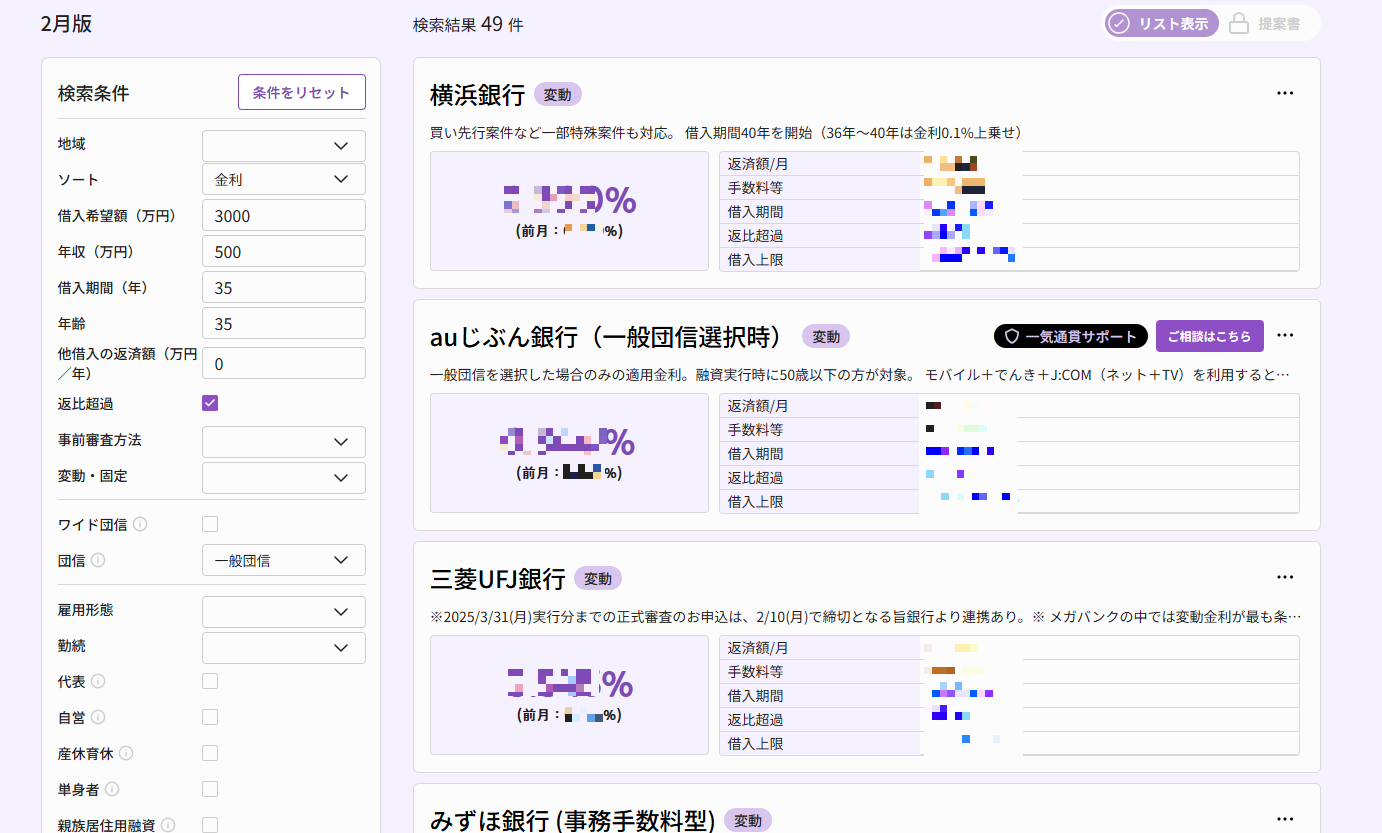
Task: Click the info icon beside 代表
Action: pos(98,681)
